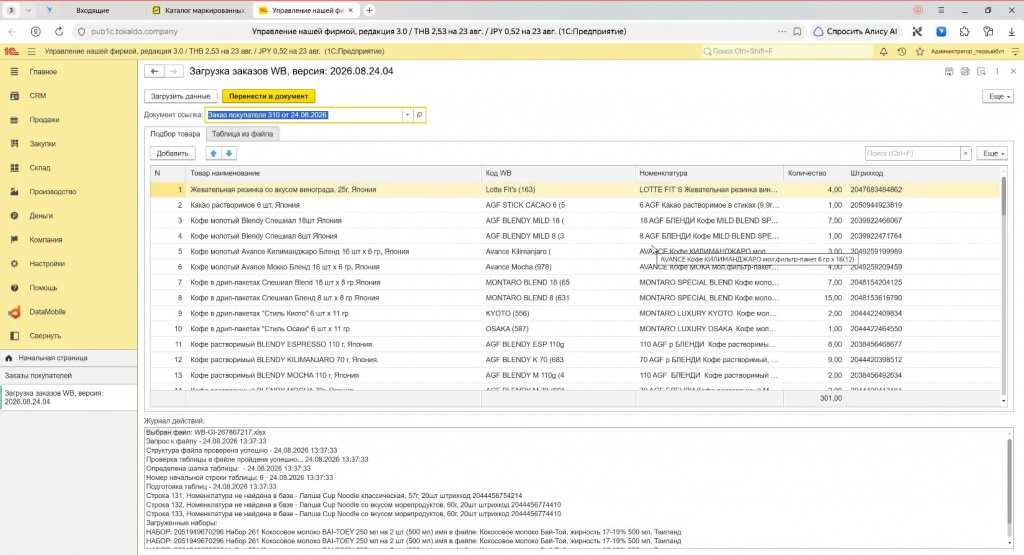Image resolution: width=1024 pixels, height=555 pixels.
Task: Open the DataMobile section
Action: pyautogui.click(x=47, y=312)
